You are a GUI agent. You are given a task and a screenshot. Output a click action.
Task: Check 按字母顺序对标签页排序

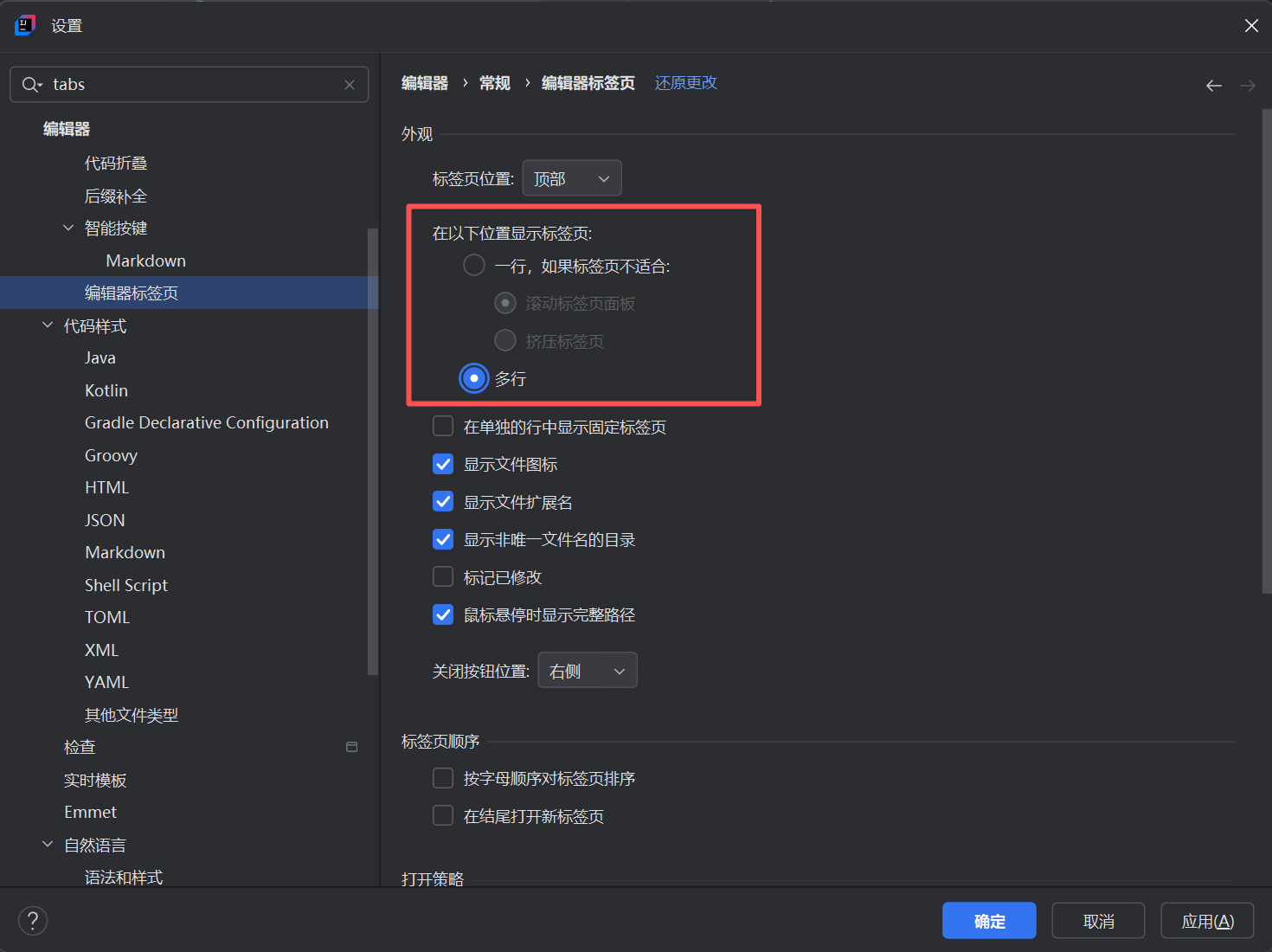(442, 778)
